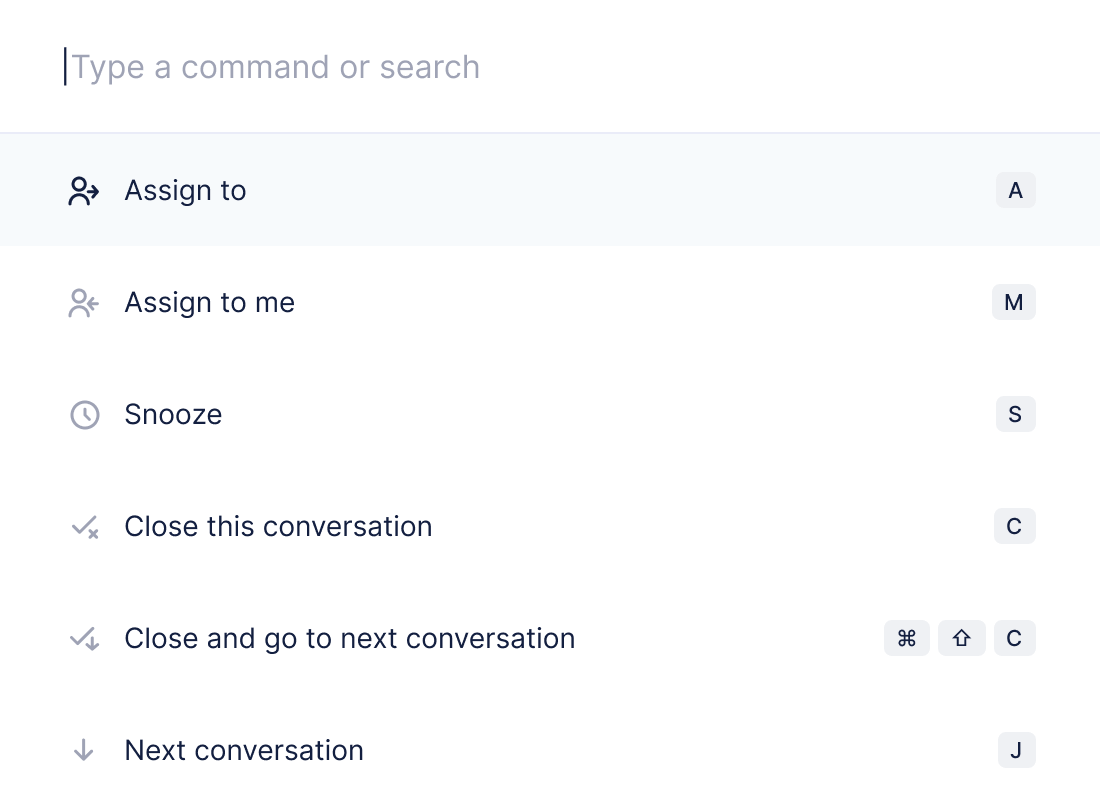Select the Snooze command

coord(173,415)
